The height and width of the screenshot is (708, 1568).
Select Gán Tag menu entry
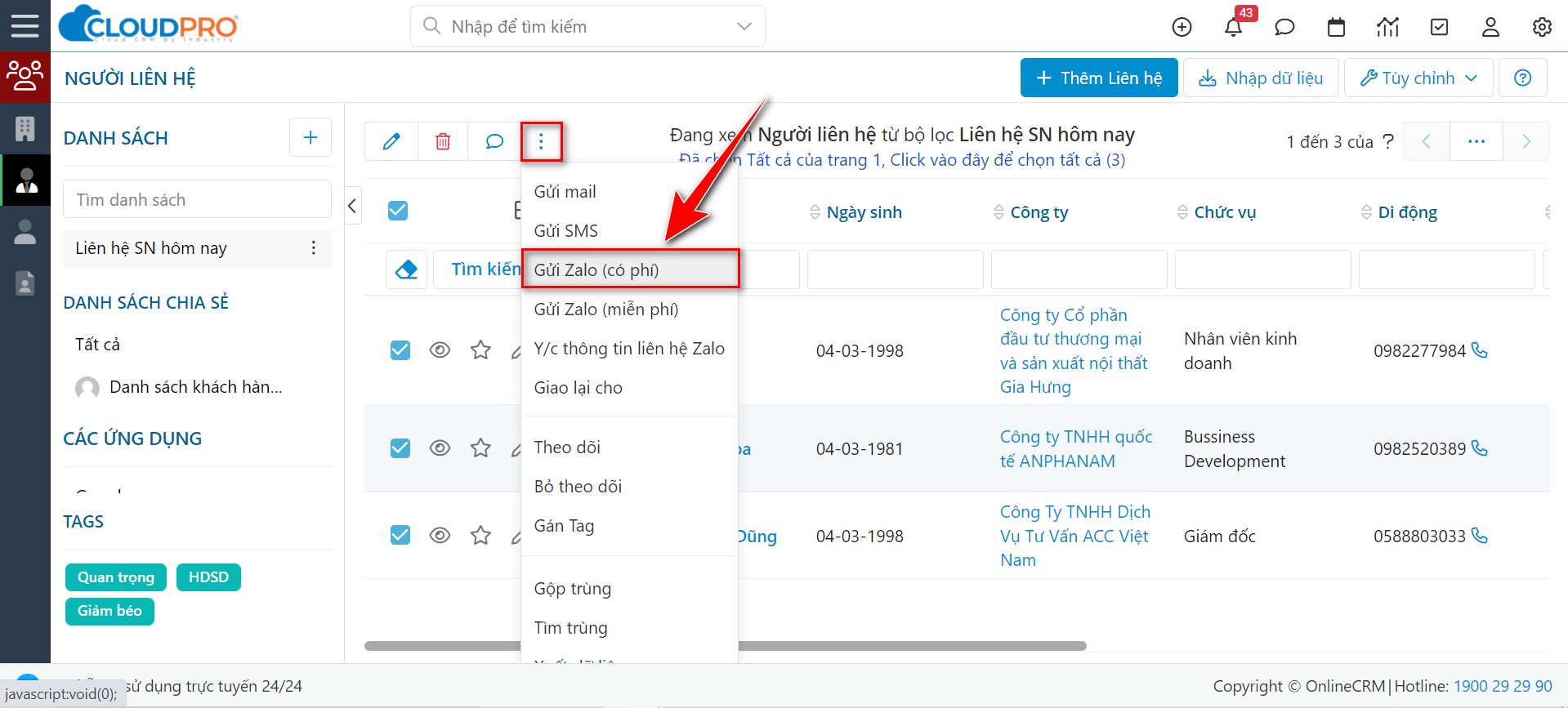tap(629, 526)
